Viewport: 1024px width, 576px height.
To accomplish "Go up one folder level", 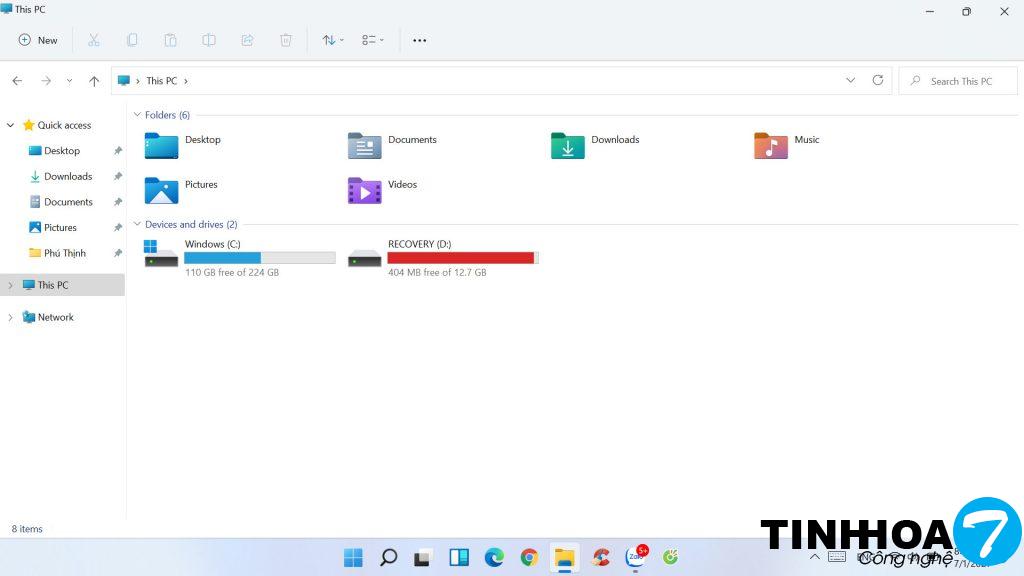I will tap(94, 81).
